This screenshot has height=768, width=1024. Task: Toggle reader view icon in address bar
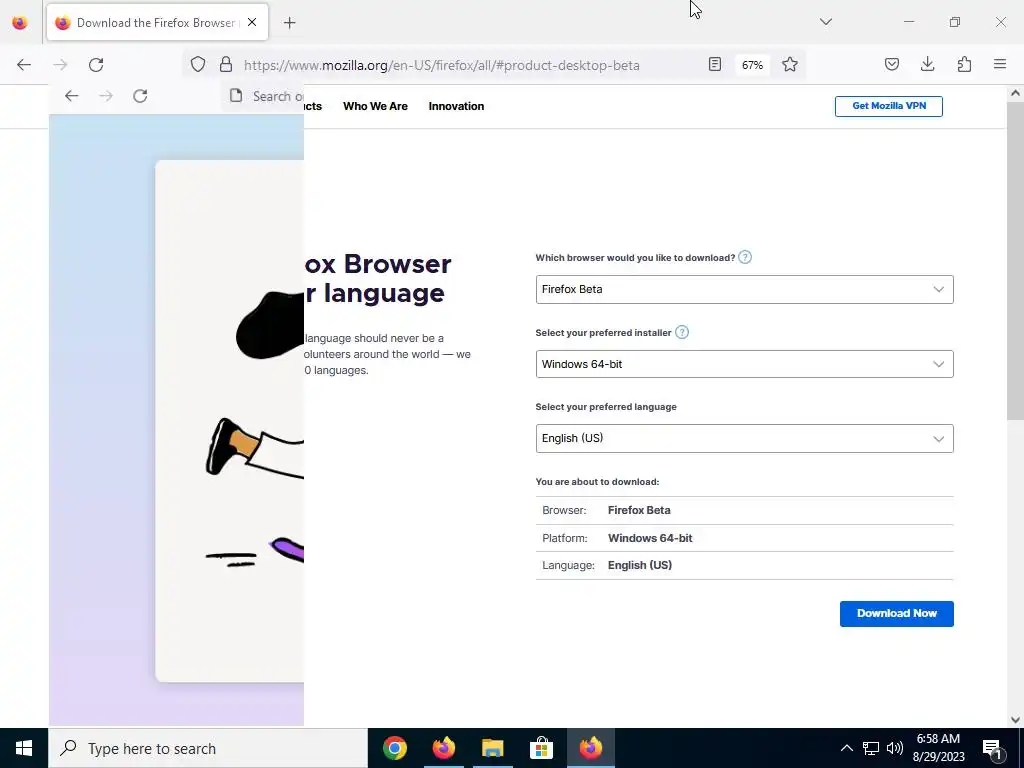(x=715, y=65)
